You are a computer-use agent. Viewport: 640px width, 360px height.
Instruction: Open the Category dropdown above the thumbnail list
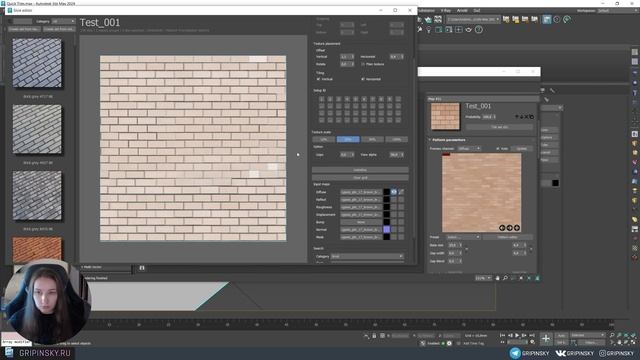click(x=63, y=21)
